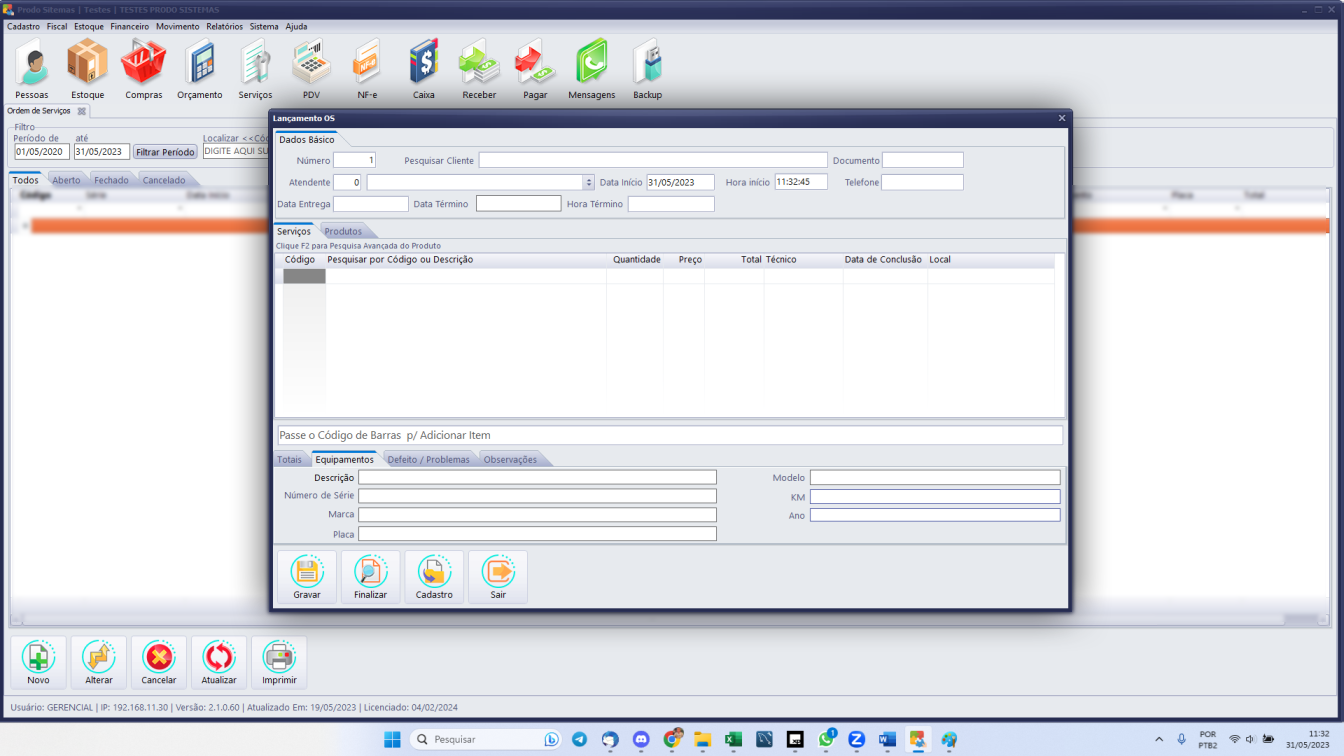Open the Compras module
Viewport: 1344px width, 756px height.
[143, 67]
